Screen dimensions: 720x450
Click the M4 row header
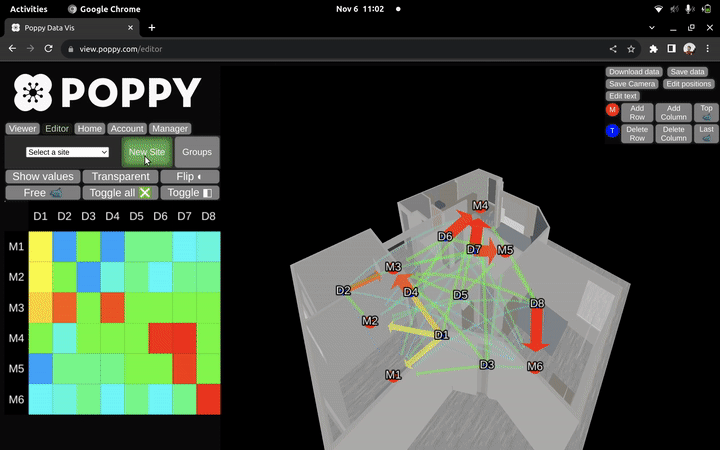17,338
